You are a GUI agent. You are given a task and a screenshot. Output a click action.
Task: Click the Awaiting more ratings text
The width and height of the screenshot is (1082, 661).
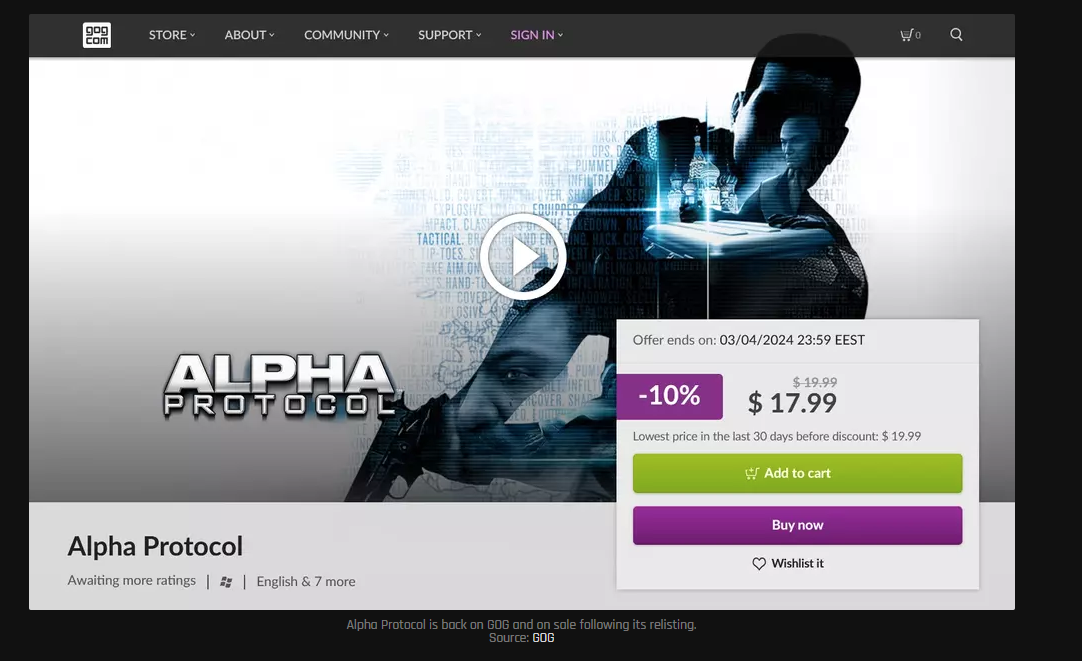(131, 580)
